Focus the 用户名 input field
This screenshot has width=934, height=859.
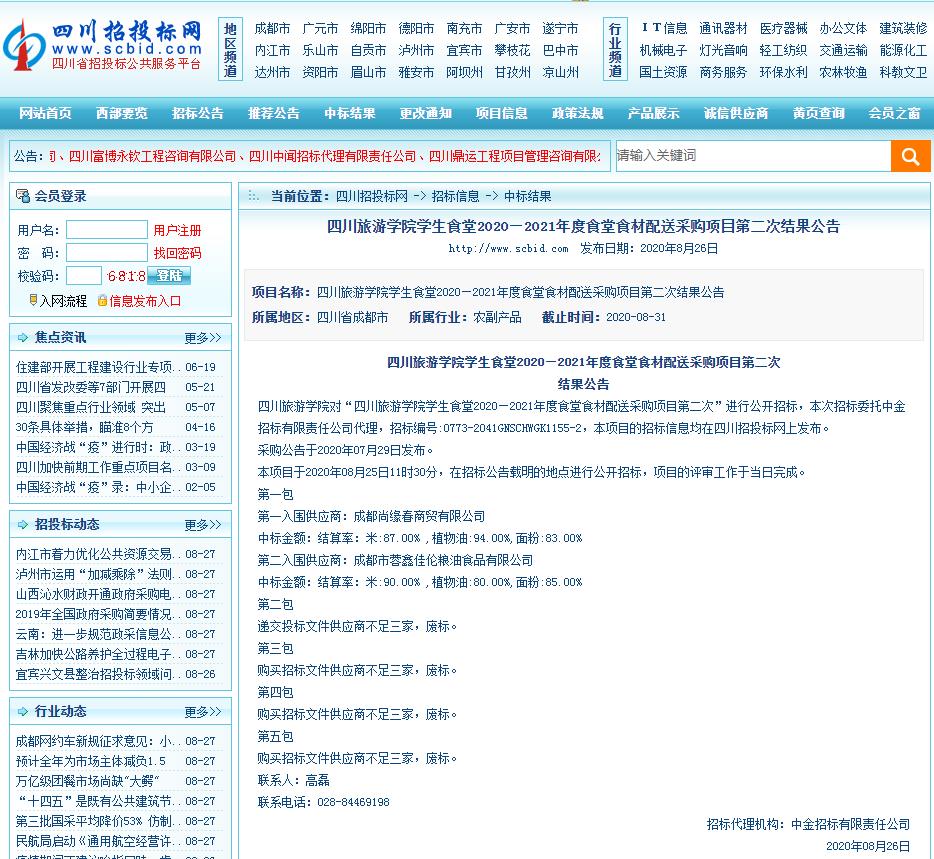[x=107, y=229]
